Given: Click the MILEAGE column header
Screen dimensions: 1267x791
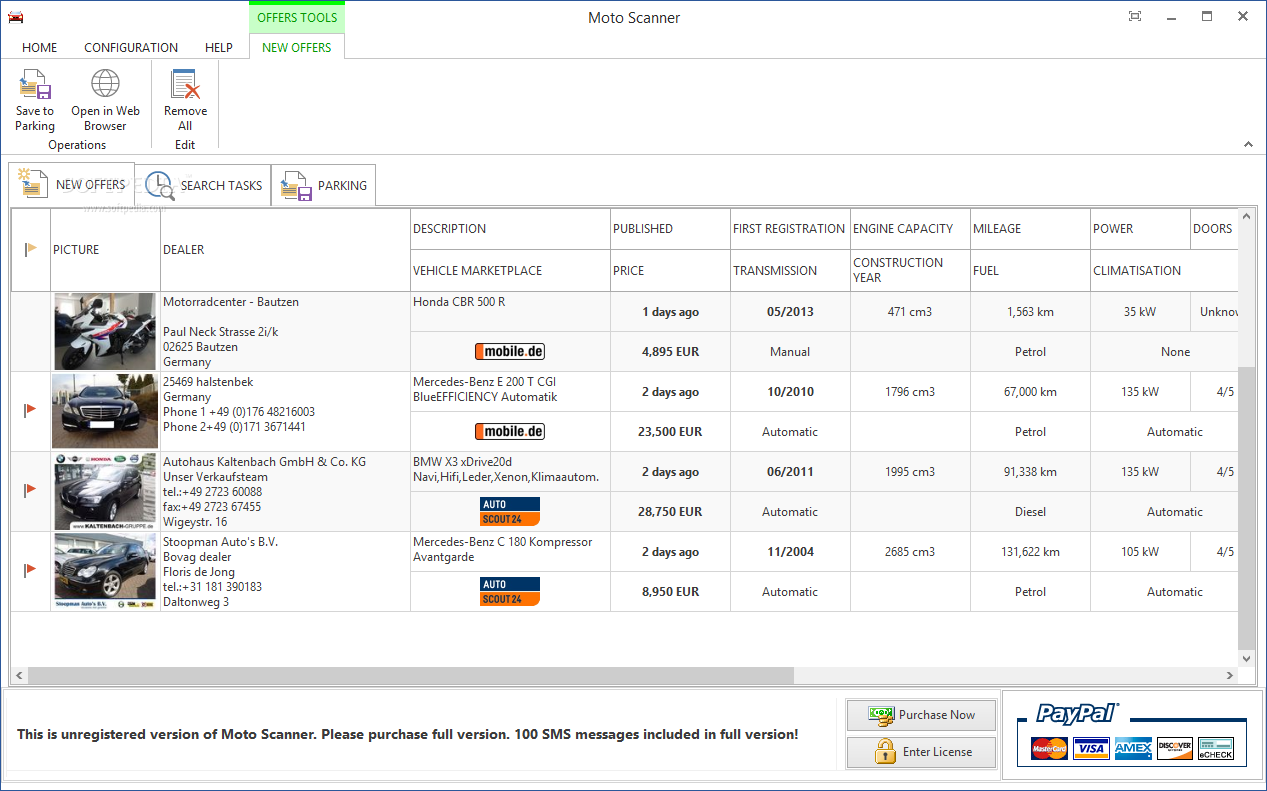Looking at the screenshot, I should point(1030,229).
